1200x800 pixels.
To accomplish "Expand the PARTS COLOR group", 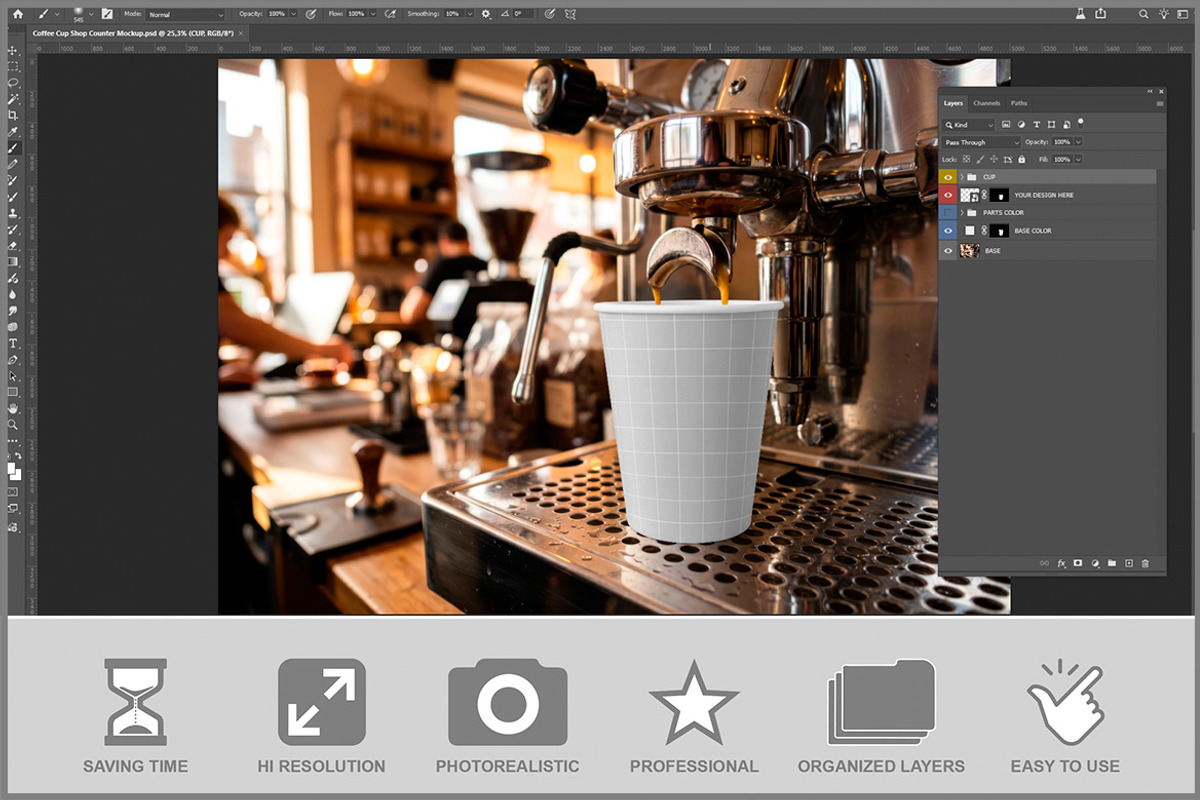I will coord(962,213).
